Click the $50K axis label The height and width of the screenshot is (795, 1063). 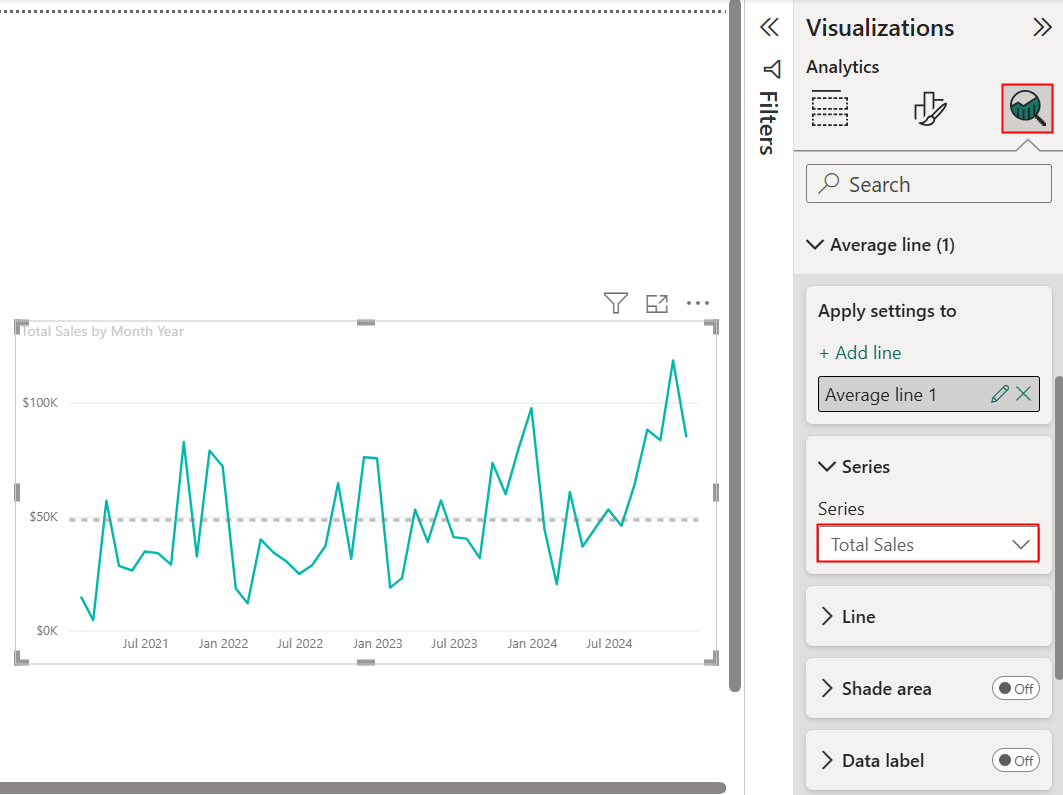point(43,516)
